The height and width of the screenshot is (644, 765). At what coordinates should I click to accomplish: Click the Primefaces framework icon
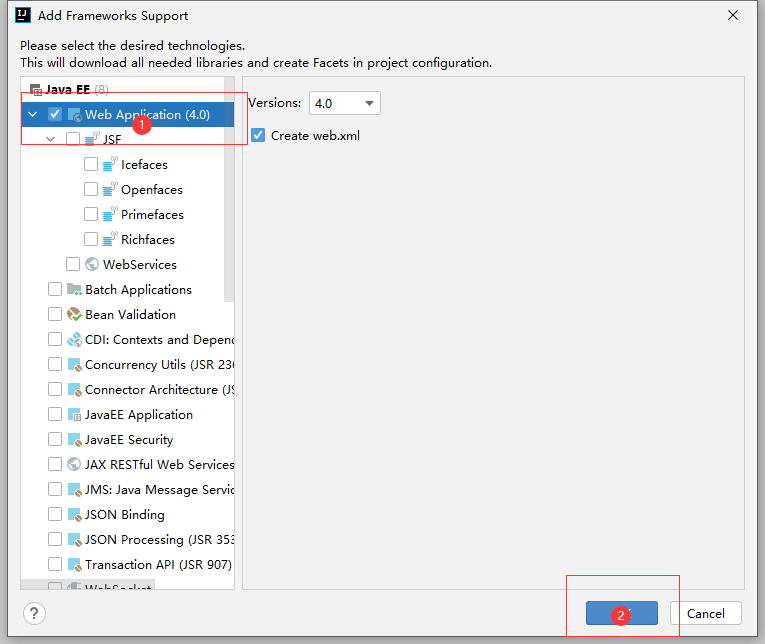click(x=110, y=215)
